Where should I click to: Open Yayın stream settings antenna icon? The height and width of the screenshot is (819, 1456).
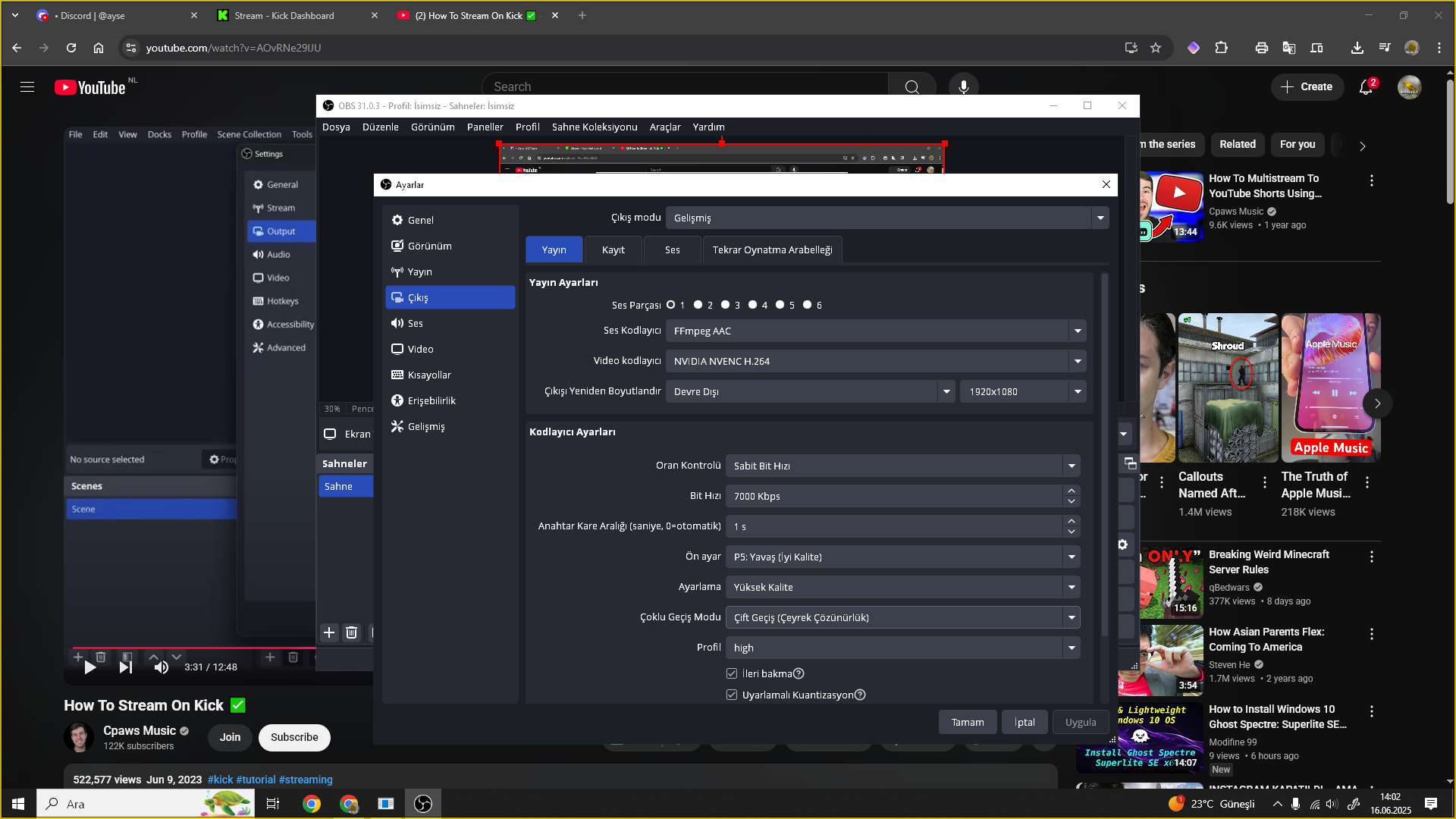point(397,271)
